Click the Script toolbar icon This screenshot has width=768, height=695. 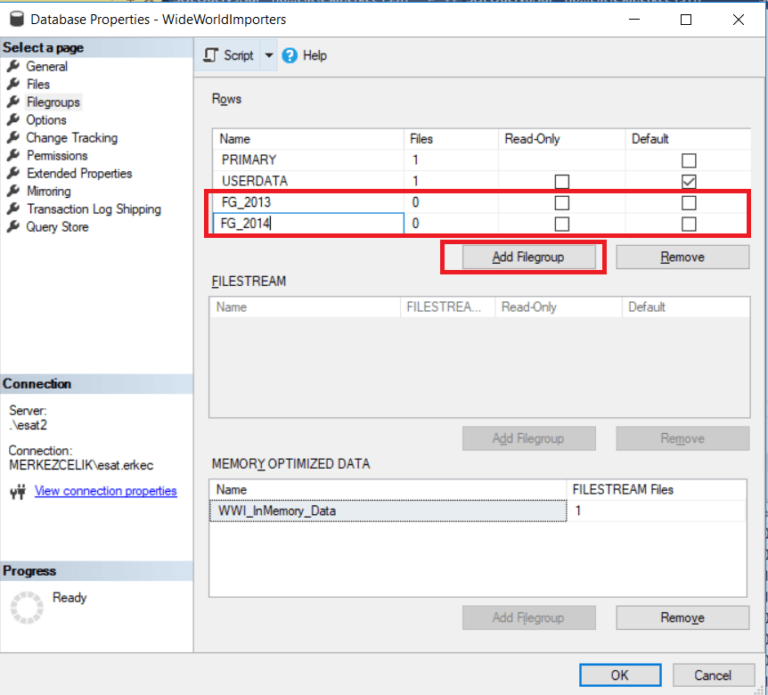[211, 55]
